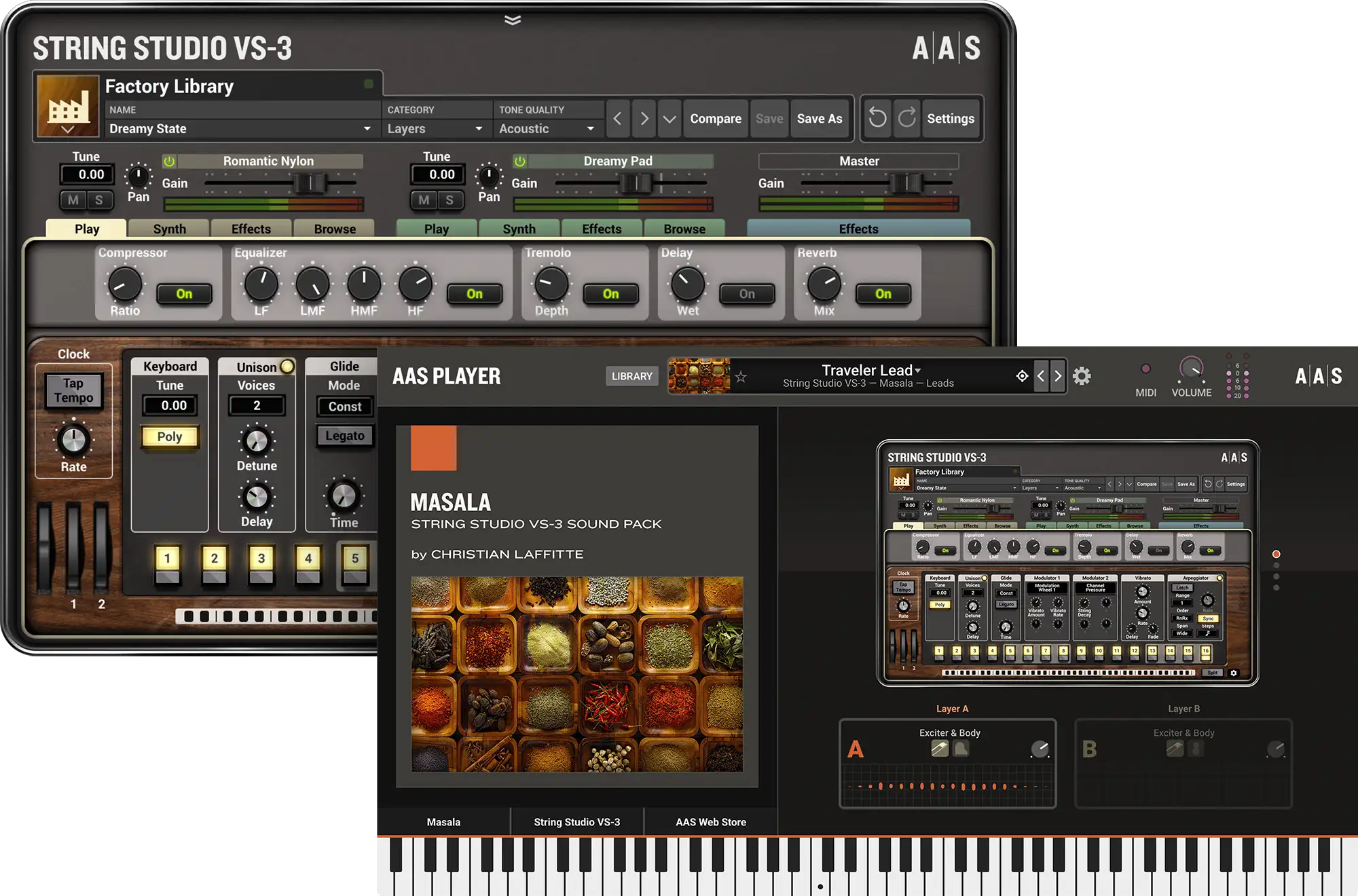Viewport: 1358px width, 896px height.
Task: Open the Browse tab of Dreamy Pad
Action: point(684,229)
